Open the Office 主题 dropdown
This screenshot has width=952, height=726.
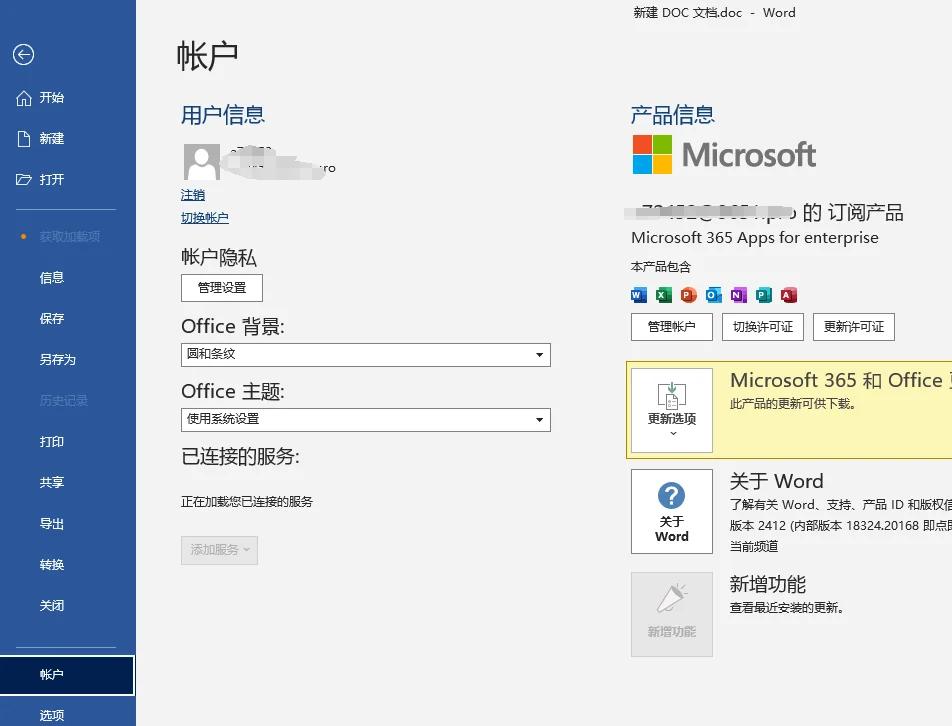(366, 420)
